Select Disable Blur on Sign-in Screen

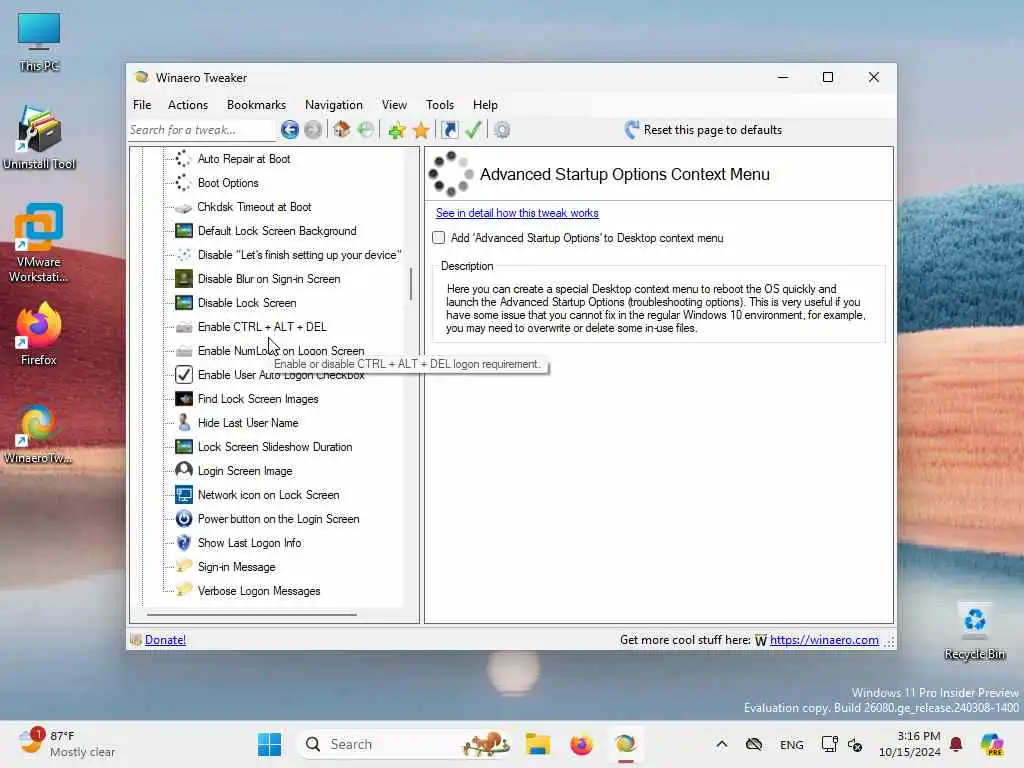(x=268, y=279)
